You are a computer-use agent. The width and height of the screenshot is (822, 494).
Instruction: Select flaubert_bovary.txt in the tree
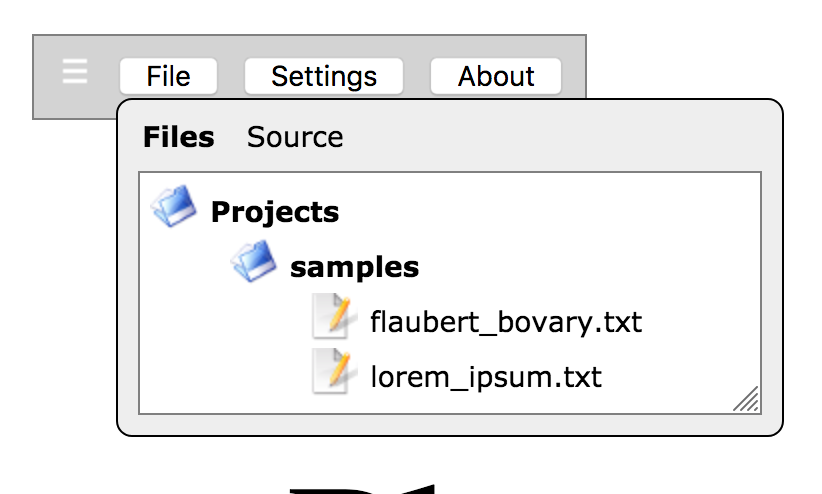tap(506, 321)
